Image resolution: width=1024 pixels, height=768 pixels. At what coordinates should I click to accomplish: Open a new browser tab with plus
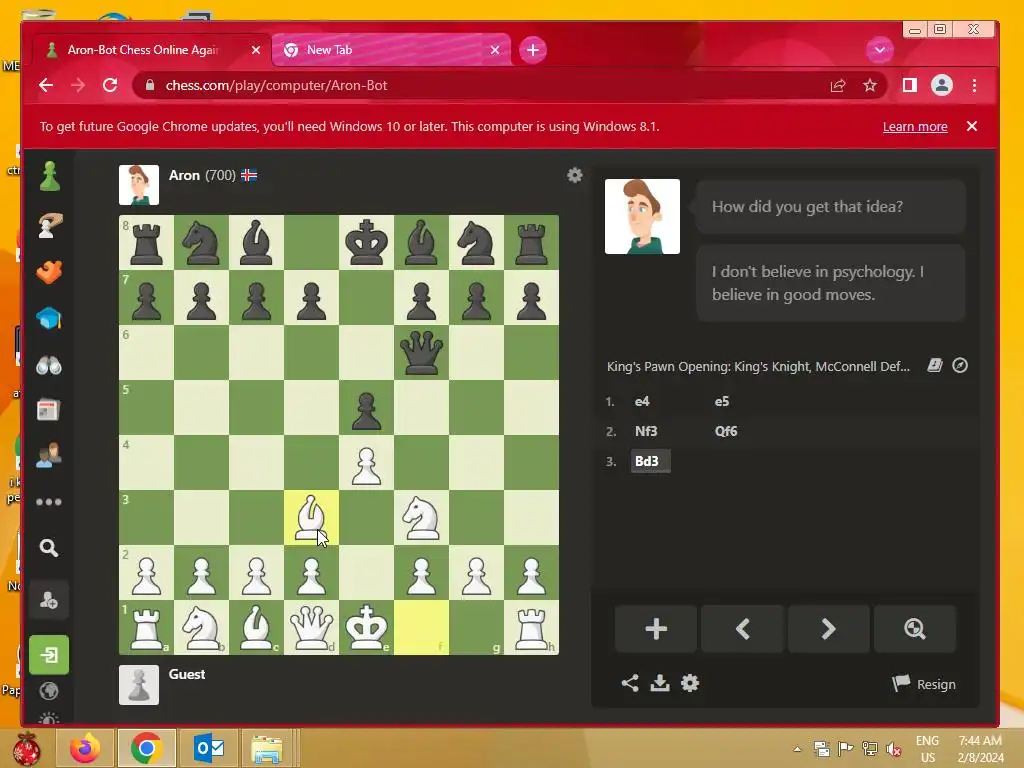[533, 50]
